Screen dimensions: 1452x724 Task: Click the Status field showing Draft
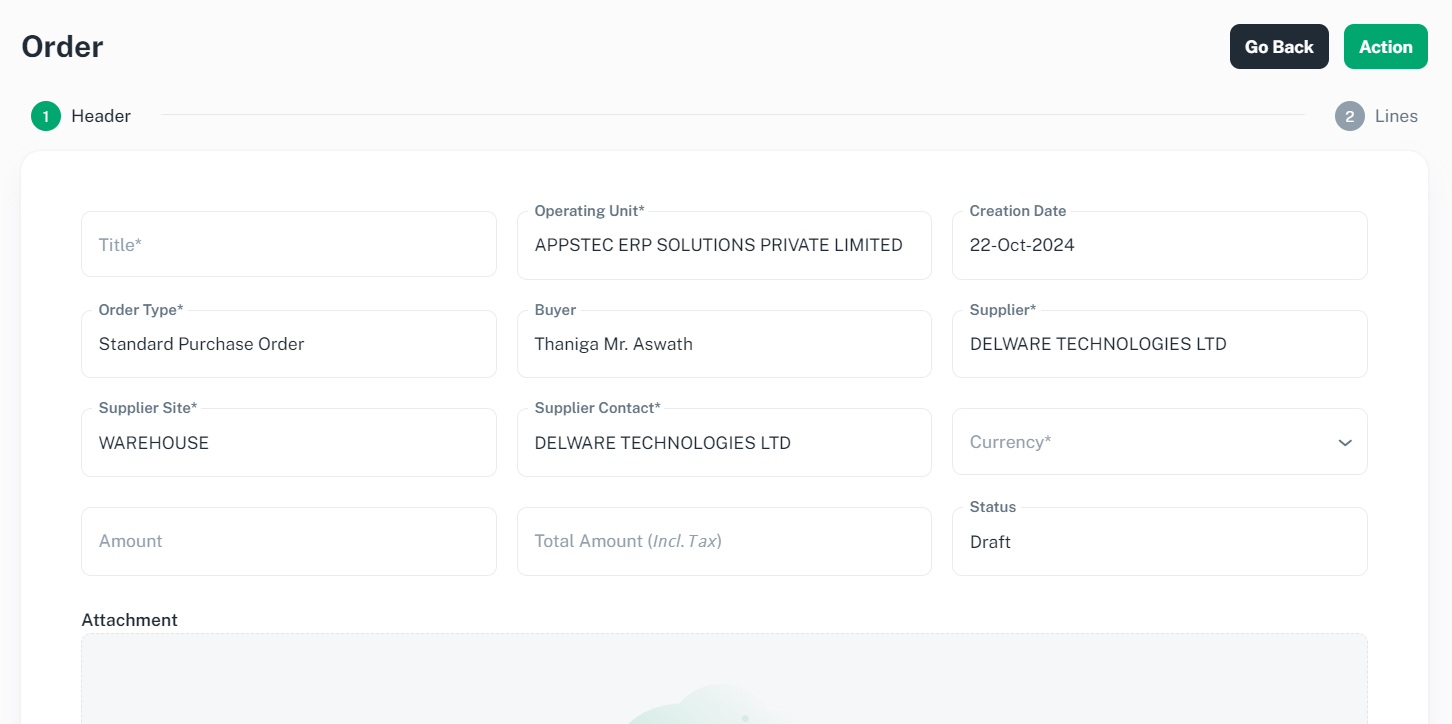[1159, 541]
